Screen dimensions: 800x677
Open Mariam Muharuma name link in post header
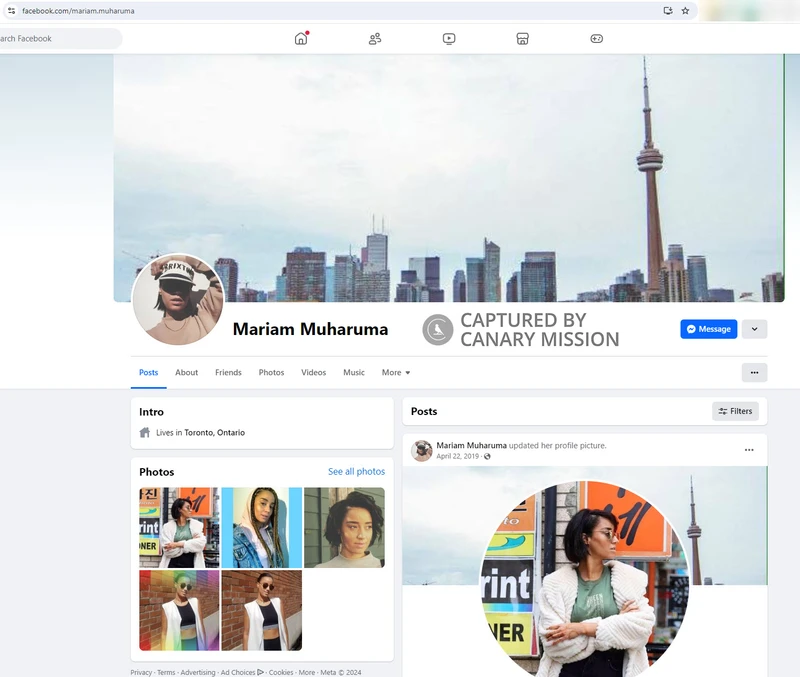click(471, 445)
